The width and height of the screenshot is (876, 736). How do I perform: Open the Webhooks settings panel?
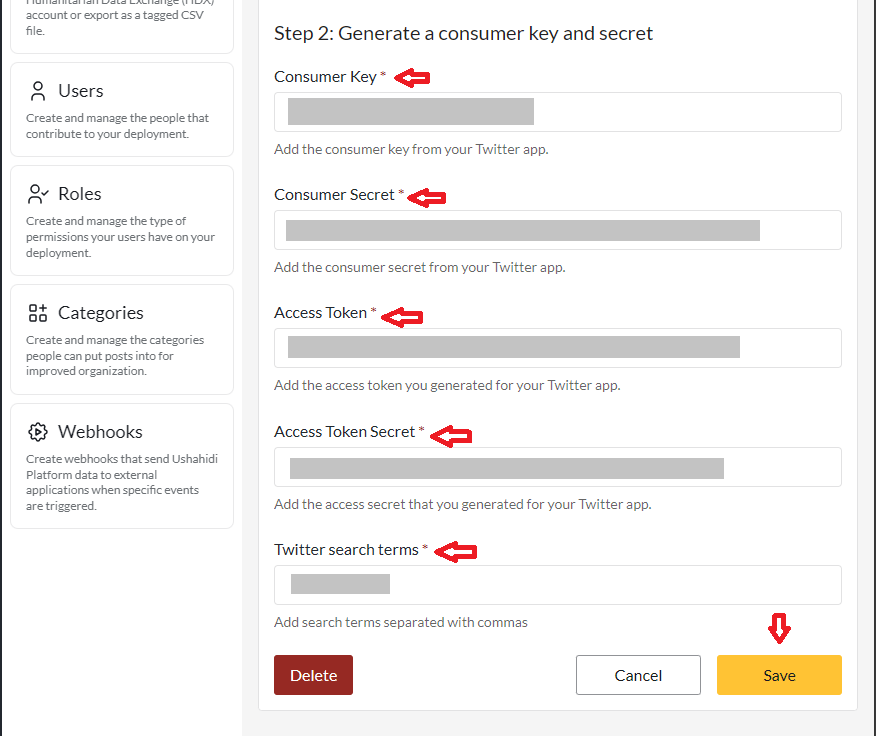click(x=121, y=465)
